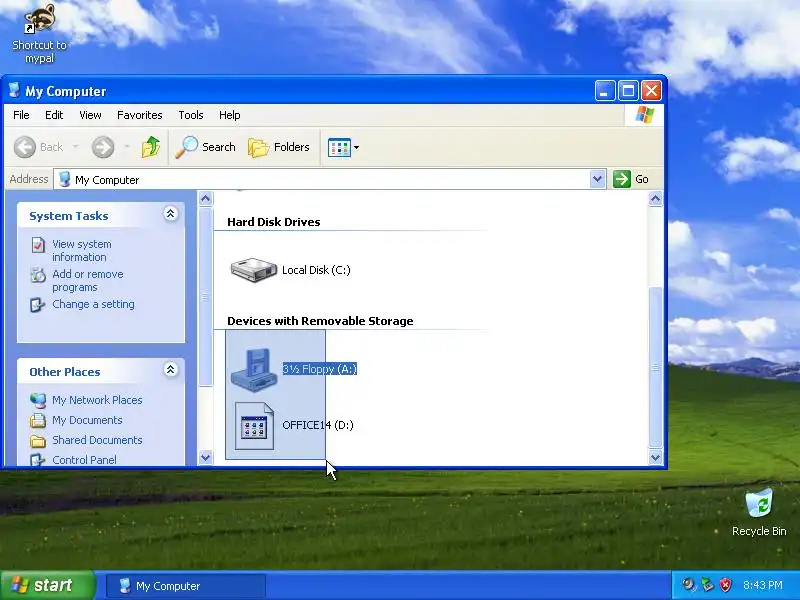
Task: Click the My Network Places globe icon
Action: click(38, 401)
